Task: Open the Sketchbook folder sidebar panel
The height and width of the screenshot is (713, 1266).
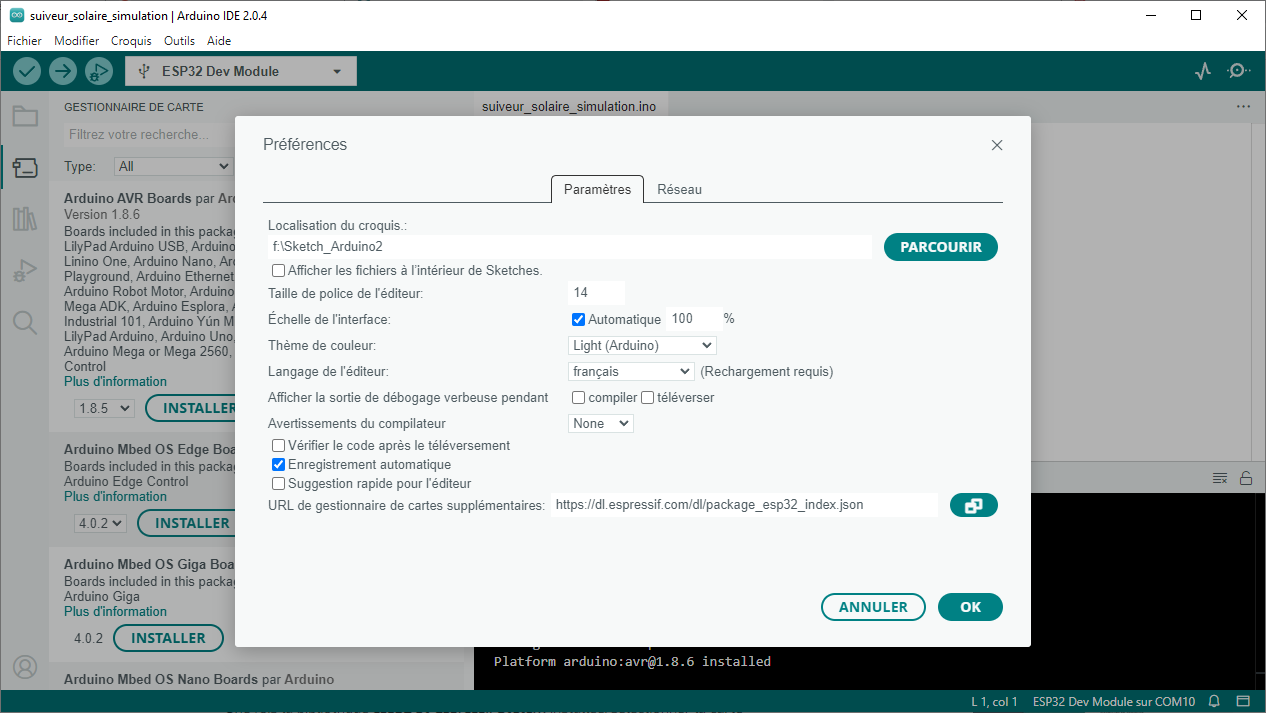Action: tap(25, 116)
